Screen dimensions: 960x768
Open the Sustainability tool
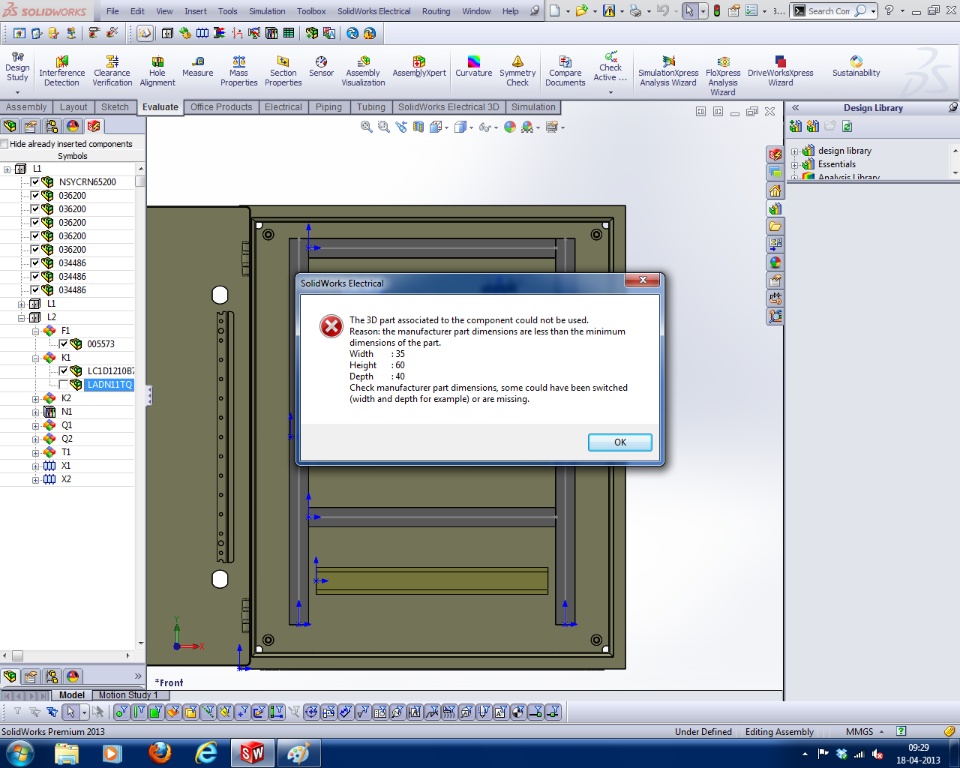tap(856, 66)
